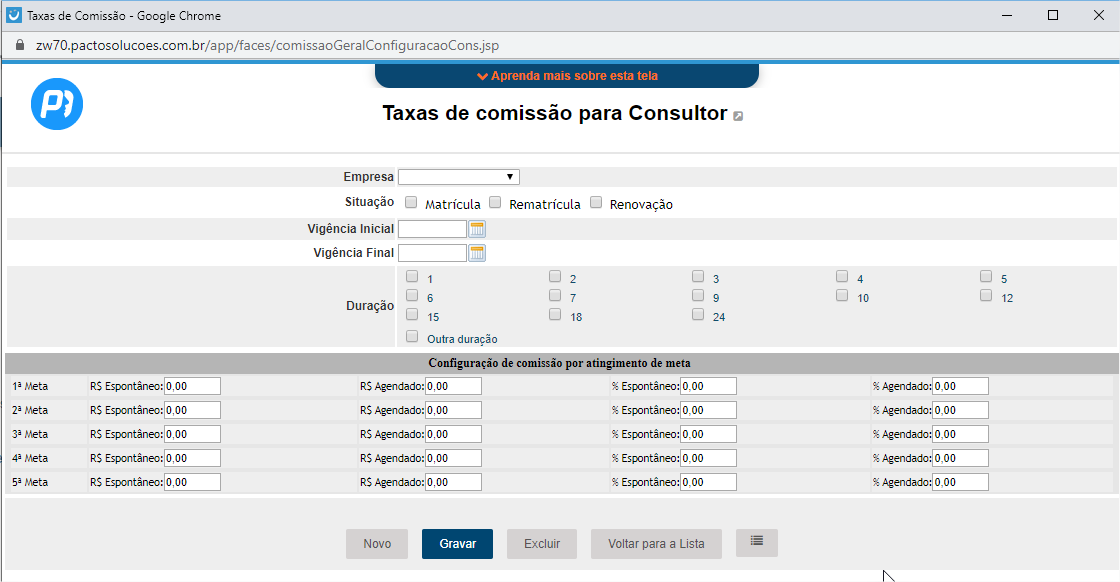Open the Vigência Final calendar picker
The image size is (1120, 582).
click(477, 253)
